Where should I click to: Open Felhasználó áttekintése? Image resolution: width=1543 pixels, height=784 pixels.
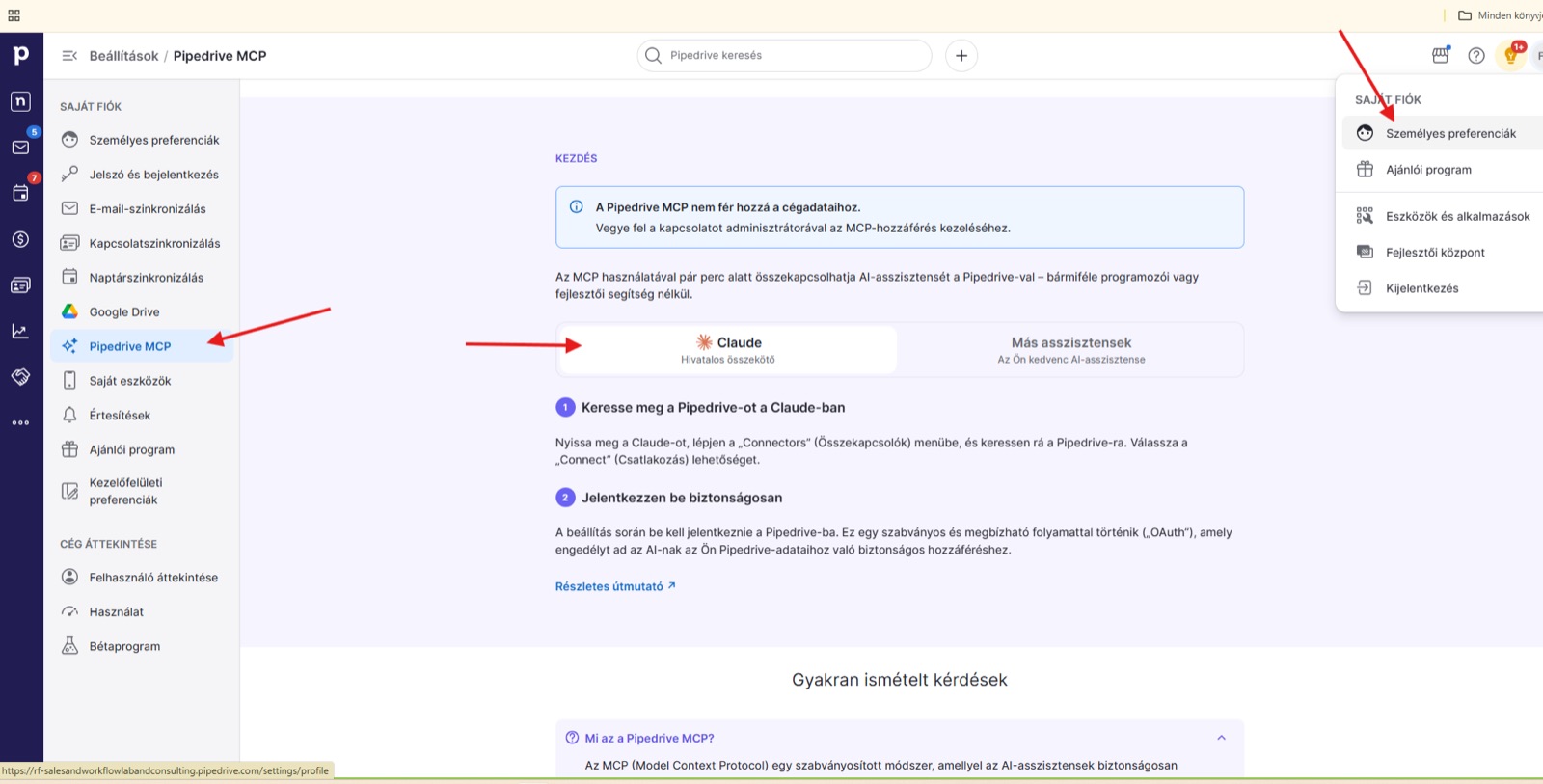142,578
